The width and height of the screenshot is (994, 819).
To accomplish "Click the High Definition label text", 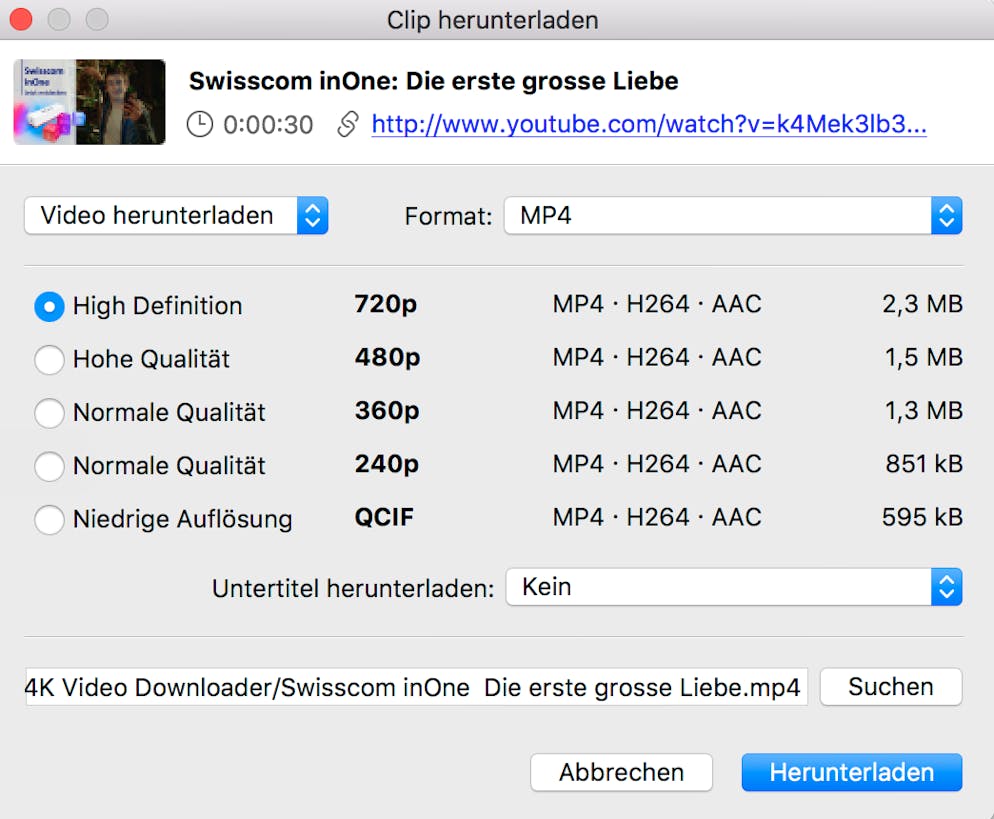I will [x=157, y=306].
